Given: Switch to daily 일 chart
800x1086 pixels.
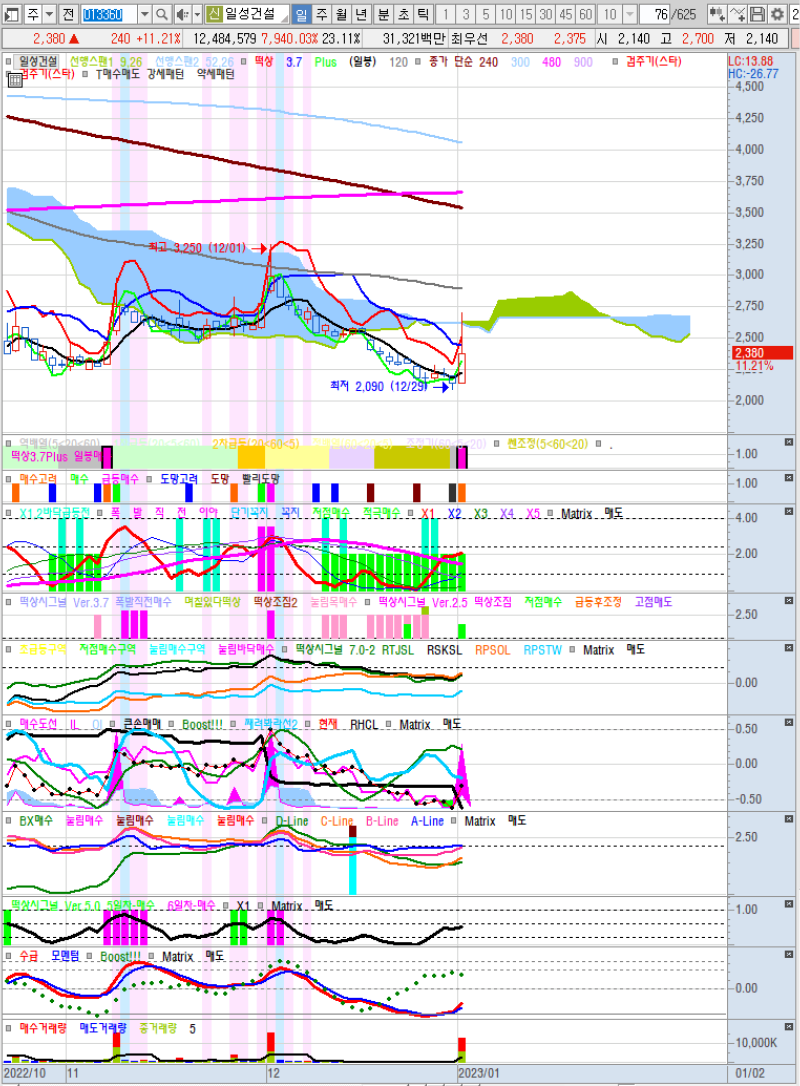Looking at the screenshot, I should pos(301,14).
